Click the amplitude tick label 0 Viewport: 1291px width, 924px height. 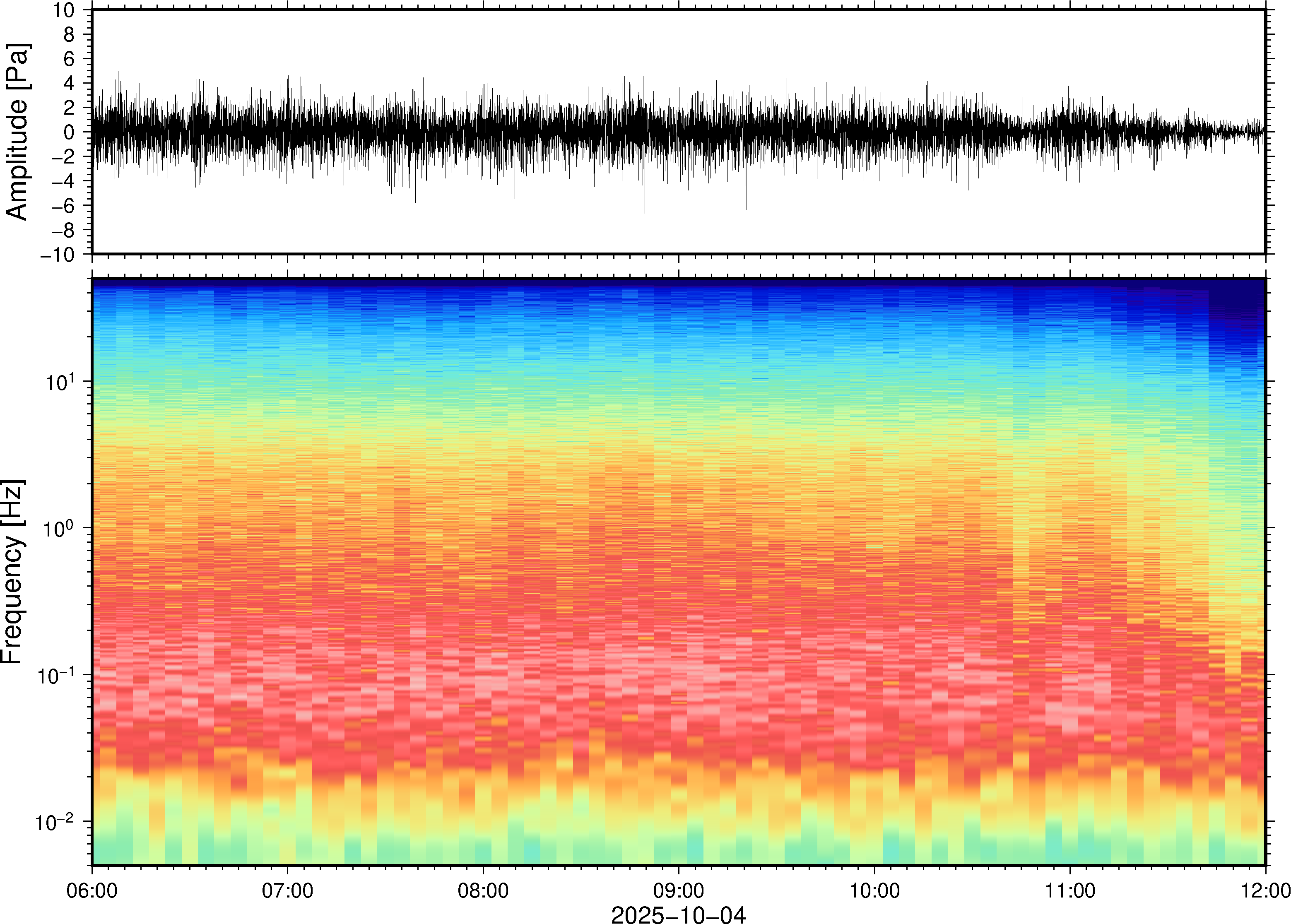tap(70, 132)
